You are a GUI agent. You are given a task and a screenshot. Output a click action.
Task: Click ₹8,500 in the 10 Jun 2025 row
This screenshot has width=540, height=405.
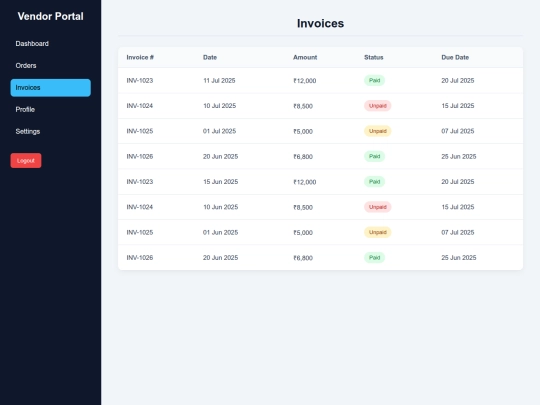pos(303,207)
